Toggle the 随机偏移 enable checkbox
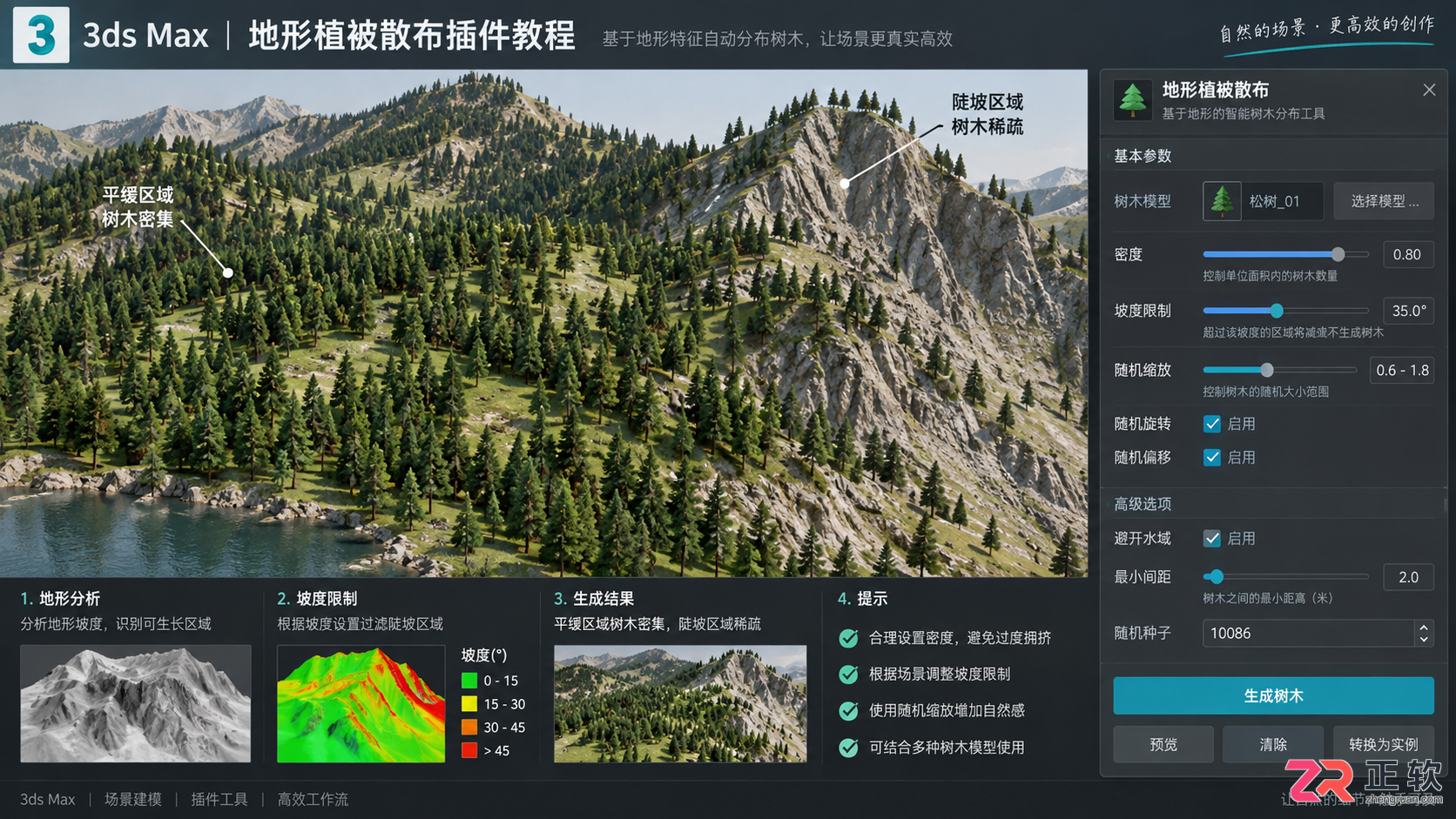The image size is (1456, 819). pos(1211,457)
